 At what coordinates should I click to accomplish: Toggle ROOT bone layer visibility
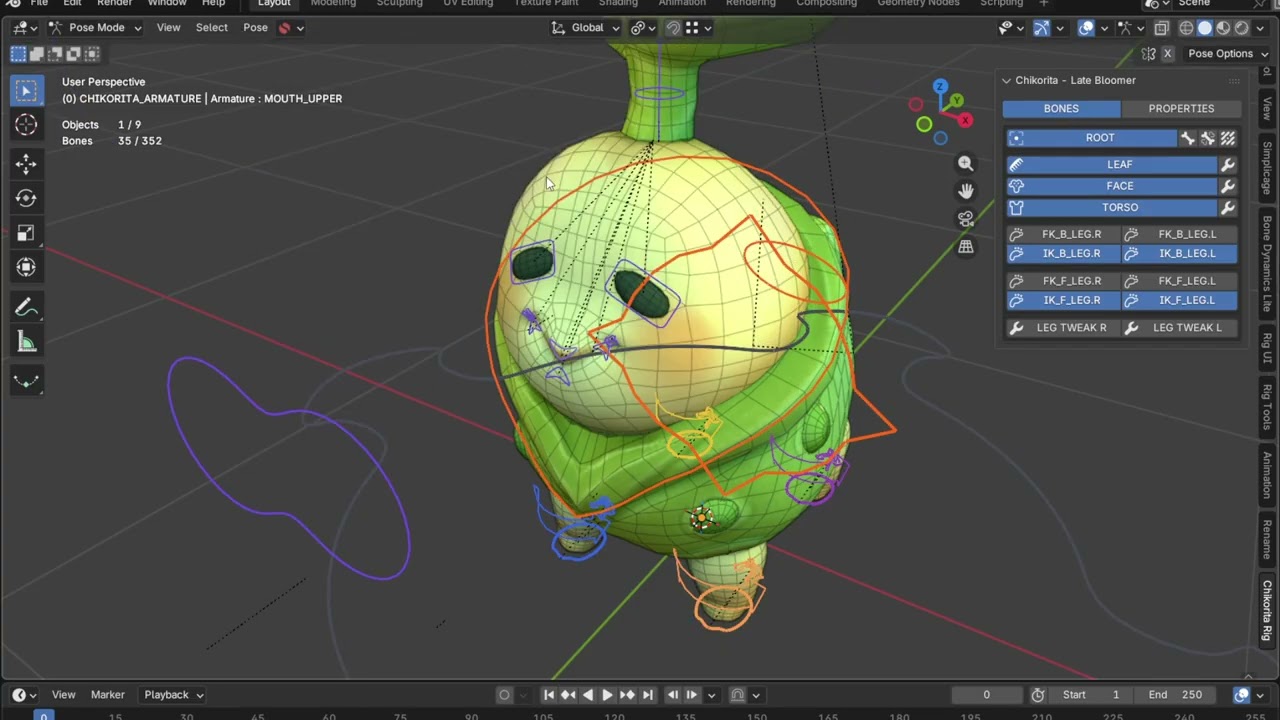pyautogui.click(x=1092, y=138)
